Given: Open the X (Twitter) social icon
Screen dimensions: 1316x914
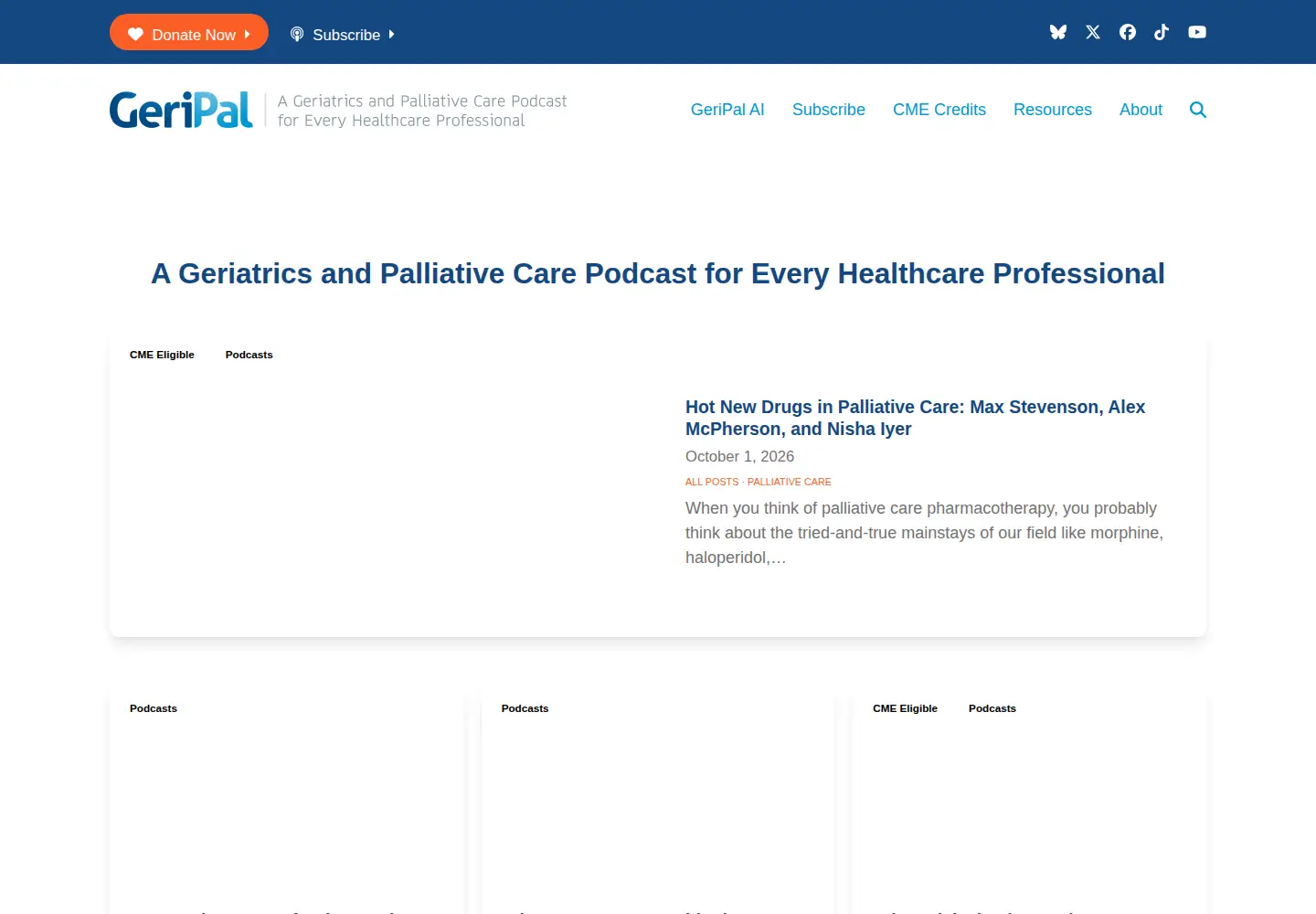Looking at the screenshot, I should [x=1093, y=32].
